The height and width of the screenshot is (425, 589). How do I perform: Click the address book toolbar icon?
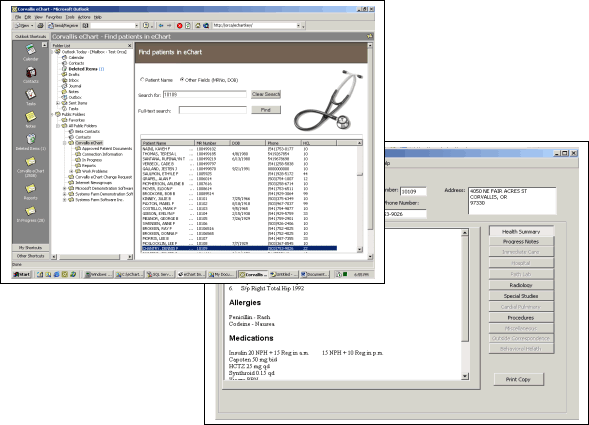[86, 26]
